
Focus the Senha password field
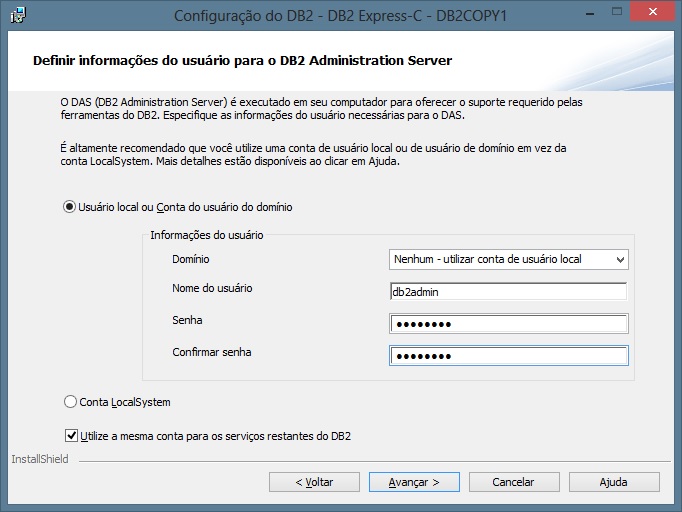pyautogui.click(x=508, y=324)
